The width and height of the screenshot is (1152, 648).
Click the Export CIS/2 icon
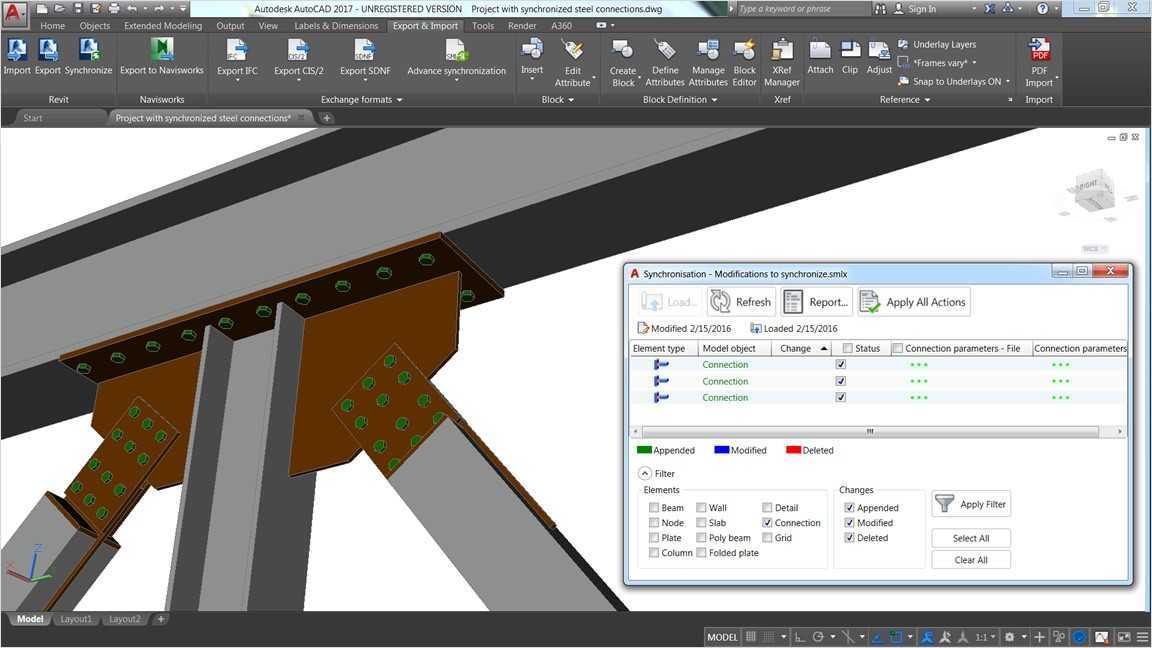pyautogui.click(x=298, y=51)
